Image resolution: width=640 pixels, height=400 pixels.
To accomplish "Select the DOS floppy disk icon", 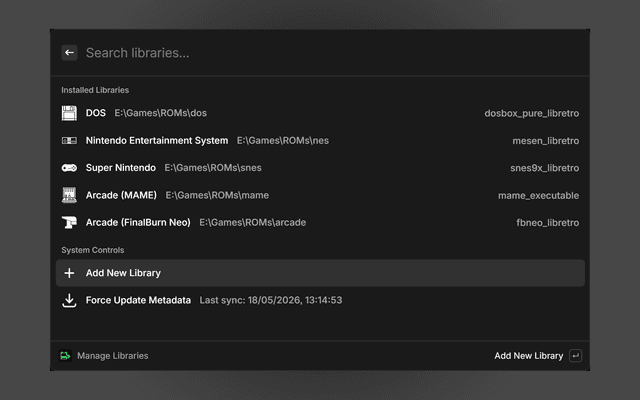I will click(x=69, y=113).
